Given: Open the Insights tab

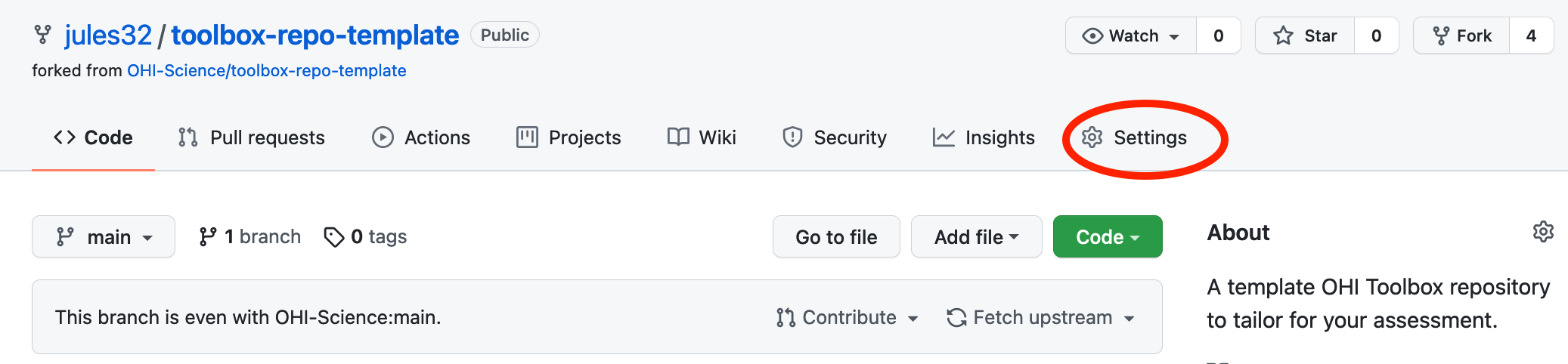Looking at the screenshot, I should click(984, 137).
